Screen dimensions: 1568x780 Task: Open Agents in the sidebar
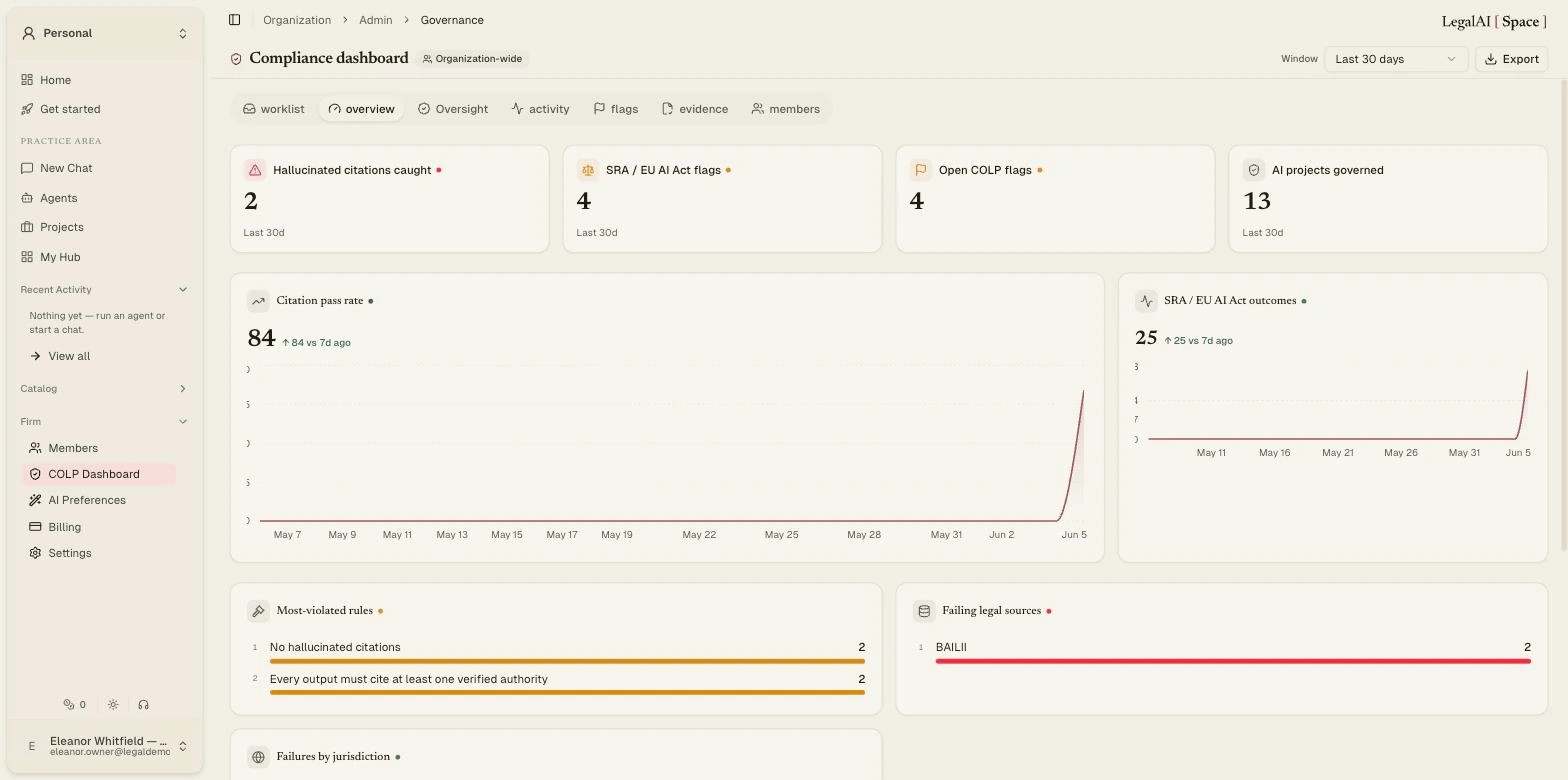tap(104, 198)
